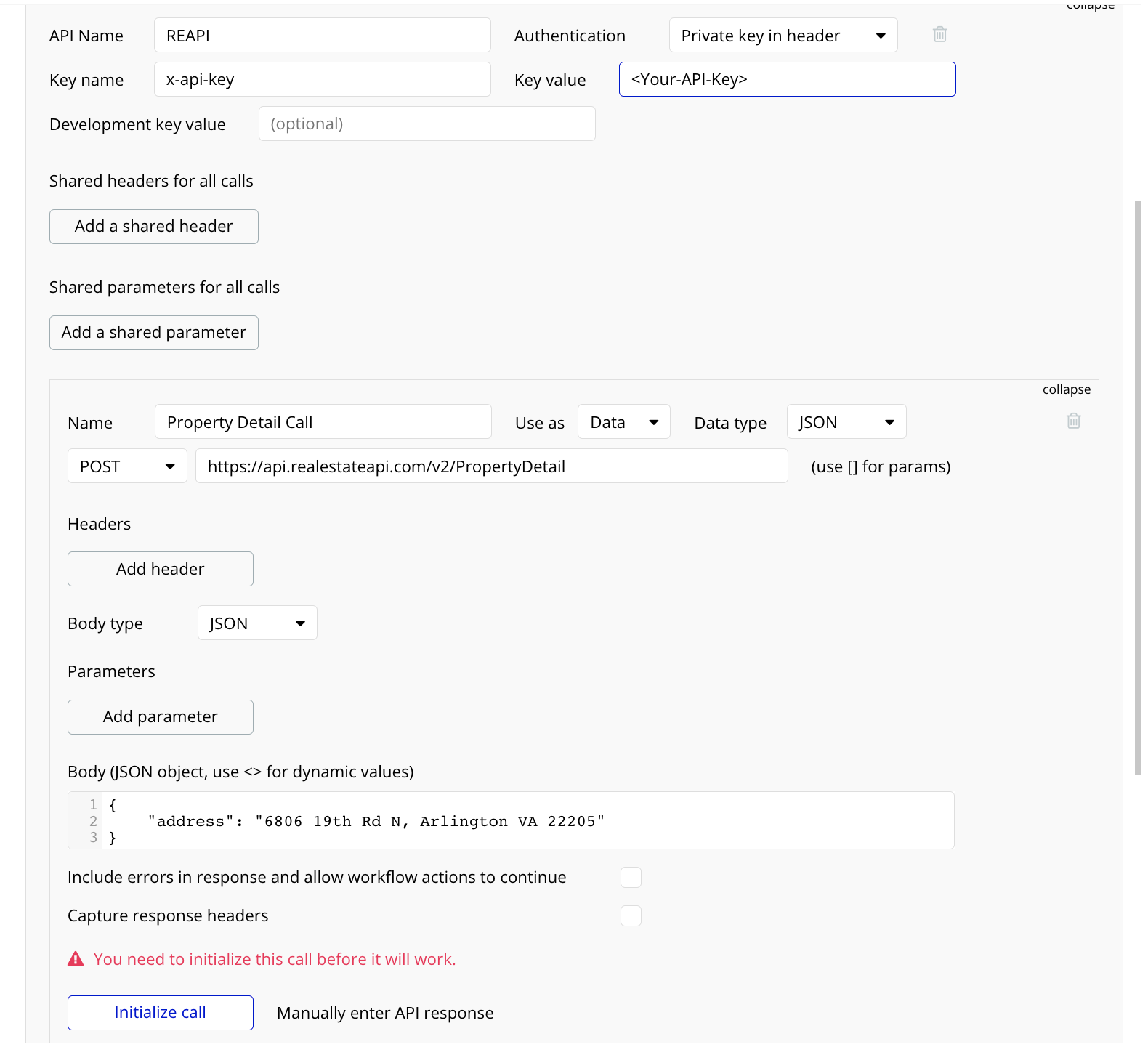The height and width of the screenshot is (1055, 1148).
Task: Click the red warning triangle icon
Action: tap(76, 959)
